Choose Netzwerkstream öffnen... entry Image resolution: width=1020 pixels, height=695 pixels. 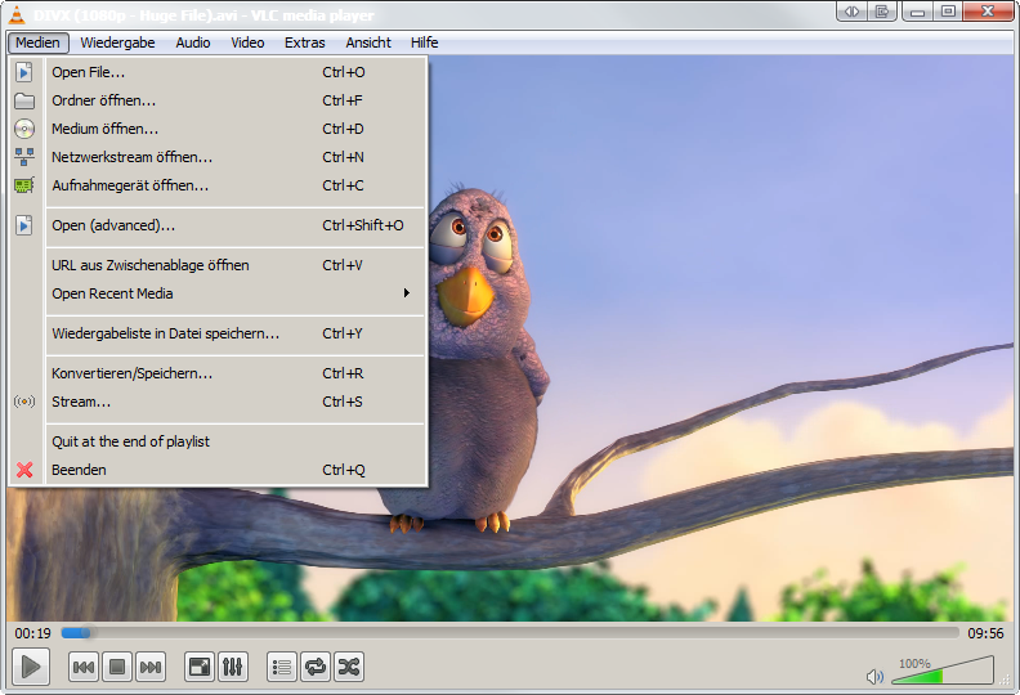[217, 157]
